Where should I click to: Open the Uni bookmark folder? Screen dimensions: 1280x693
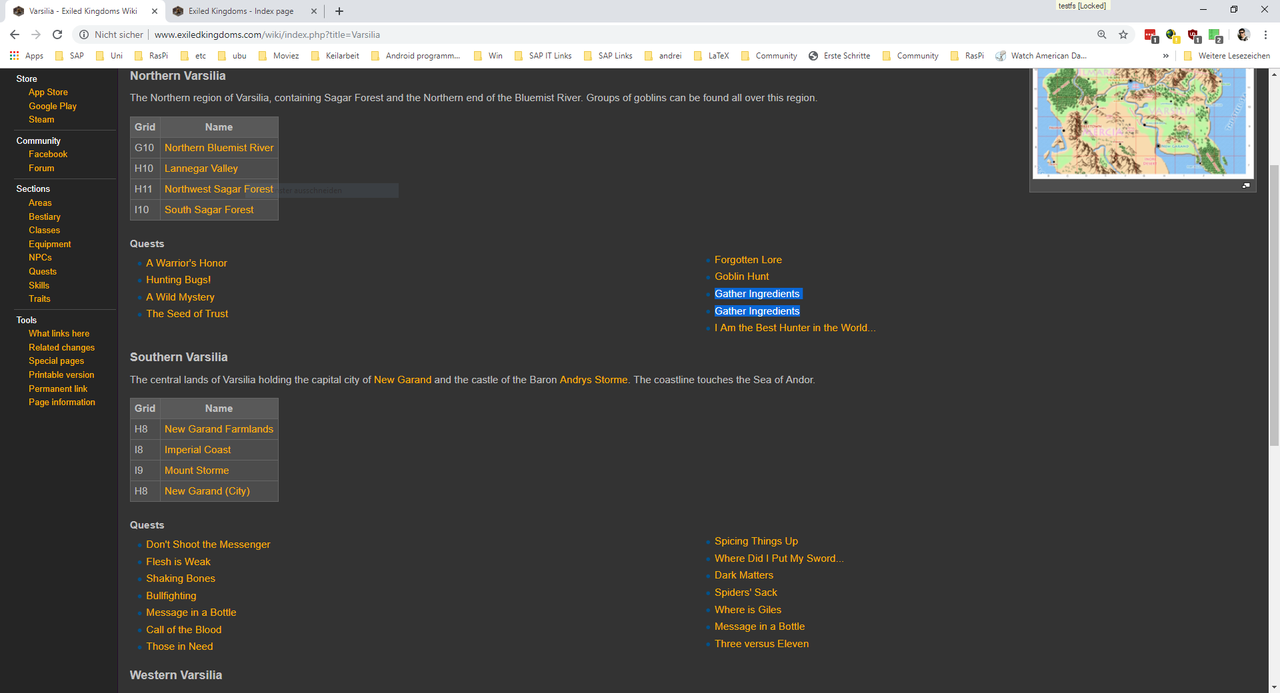[109, 56]
